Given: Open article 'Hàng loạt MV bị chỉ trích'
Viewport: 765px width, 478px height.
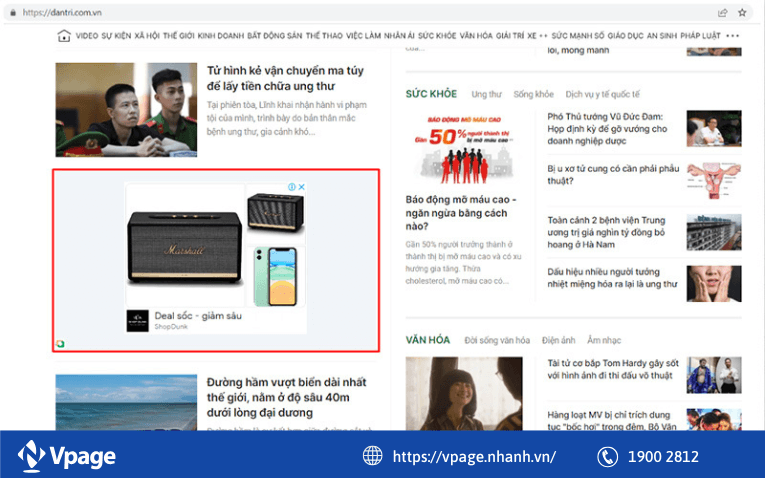Looking at the screenshot, I should click(612, 420).
